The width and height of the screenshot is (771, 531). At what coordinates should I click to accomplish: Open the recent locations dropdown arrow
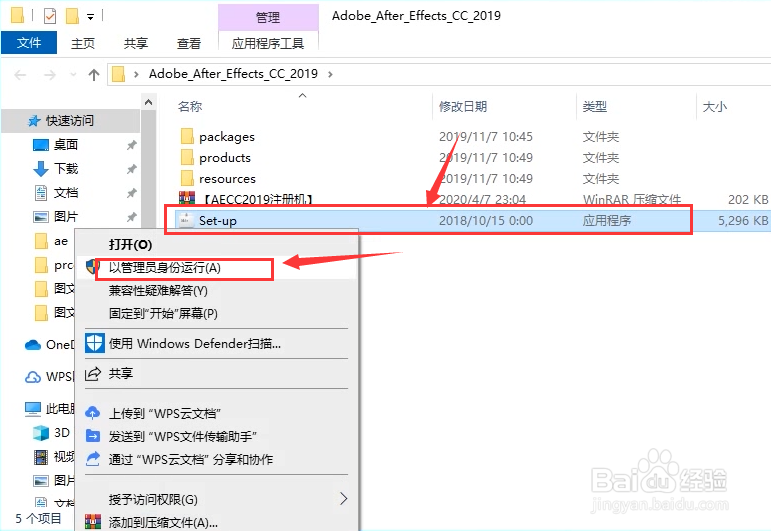point(73,75)
